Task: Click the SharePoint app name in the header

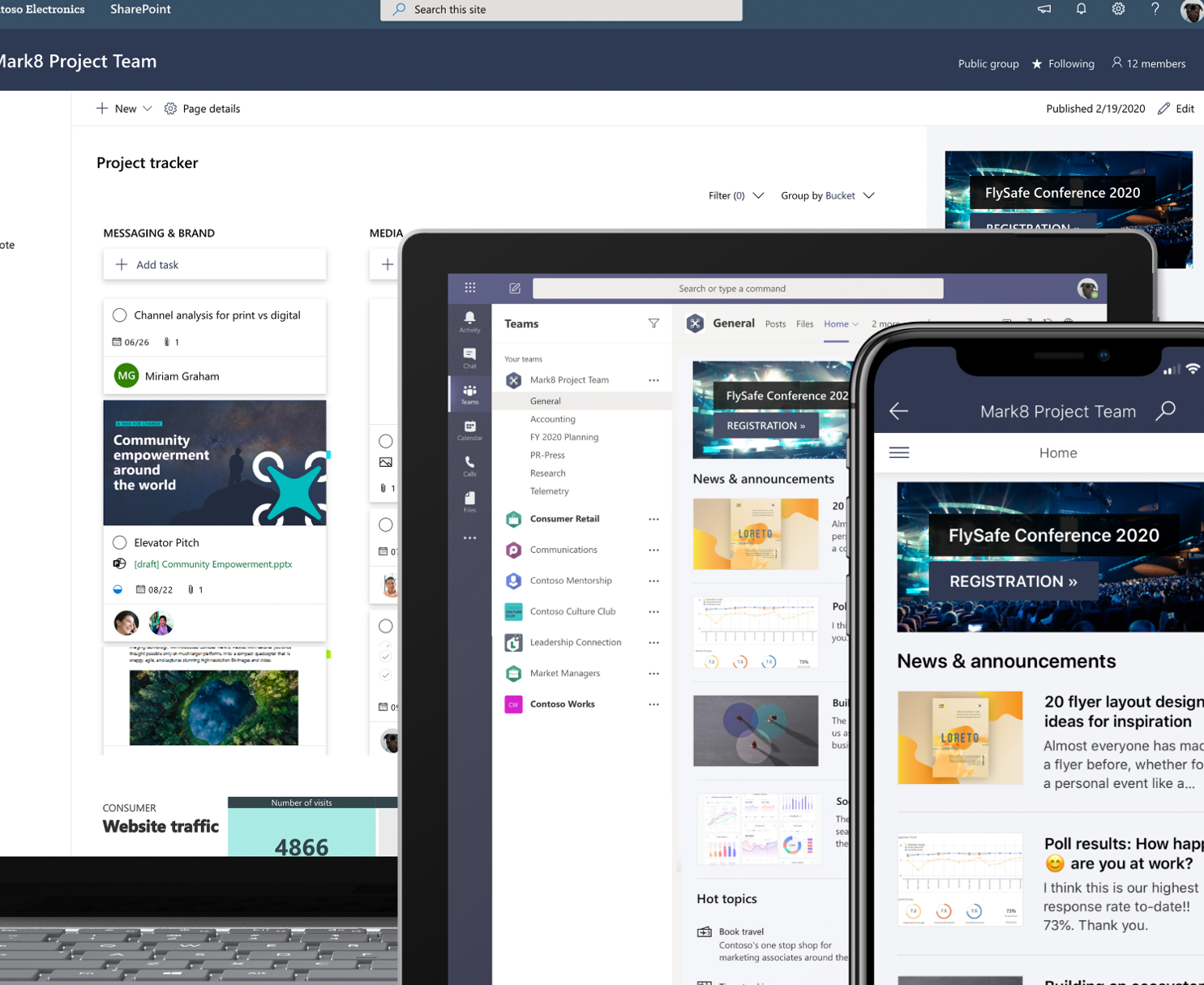Action: pos(140,10)
